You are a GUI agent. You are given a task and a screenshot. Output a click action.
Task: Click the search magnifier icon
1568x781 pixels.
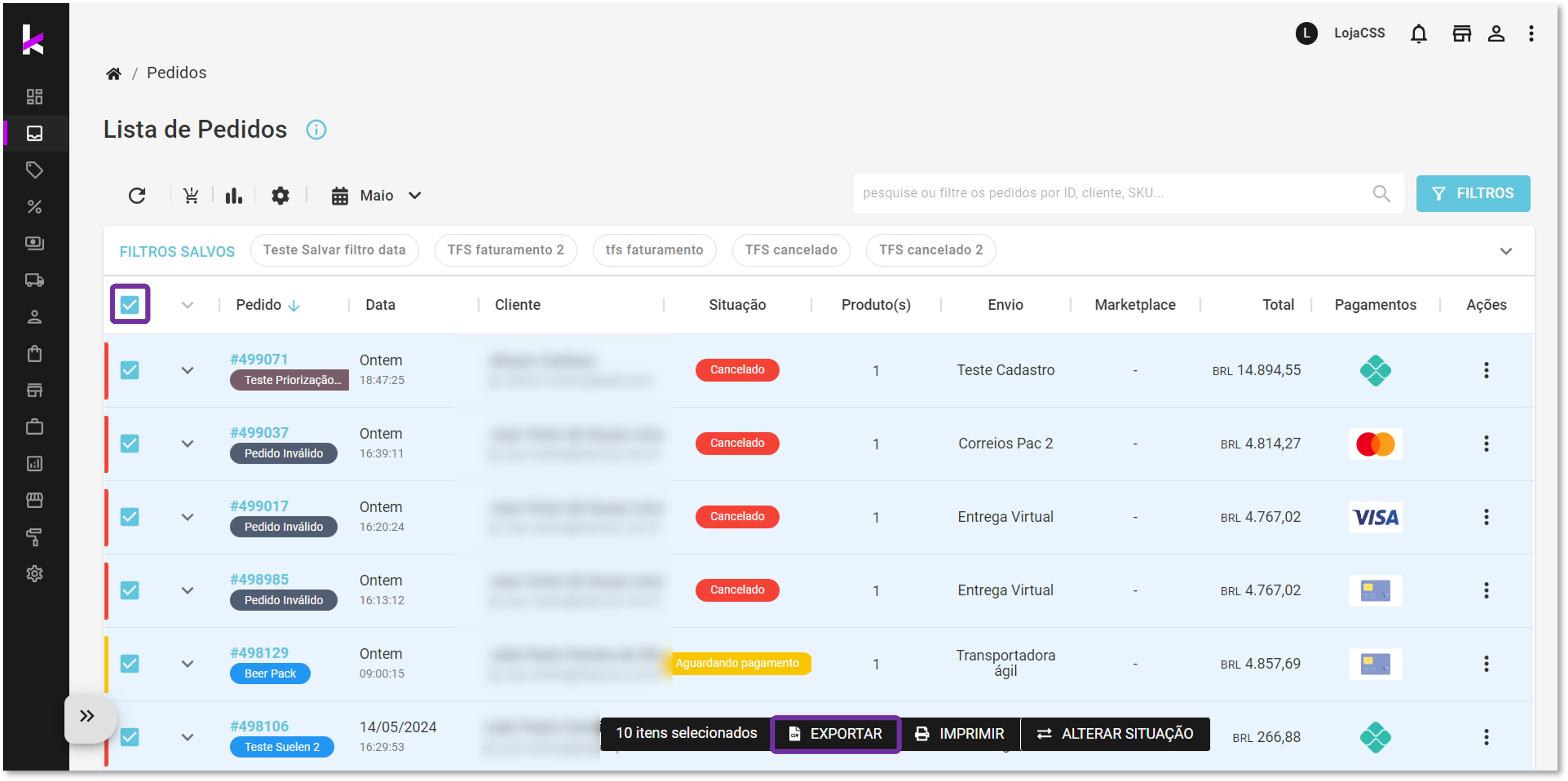point(1381,194)
